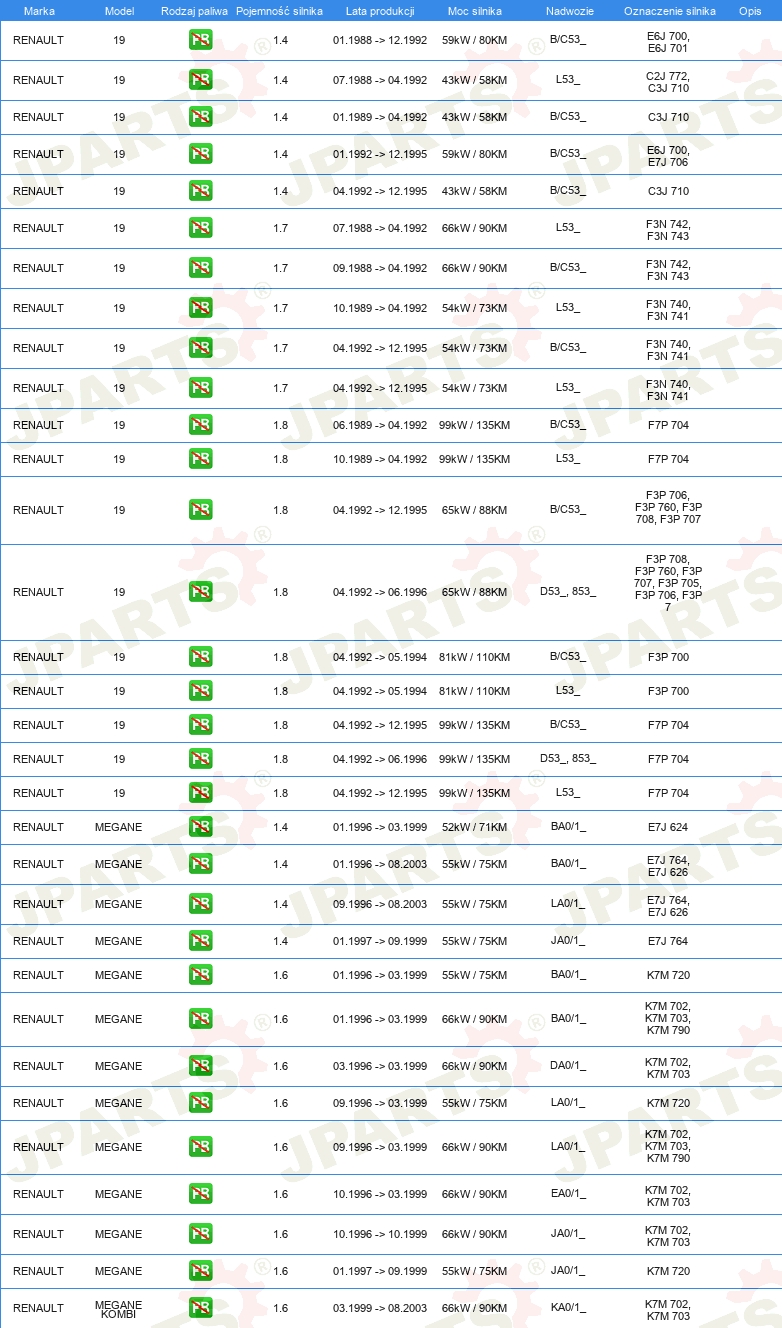Select fuel icon in 99kW D53_, 853_ row

click(200, 760)
